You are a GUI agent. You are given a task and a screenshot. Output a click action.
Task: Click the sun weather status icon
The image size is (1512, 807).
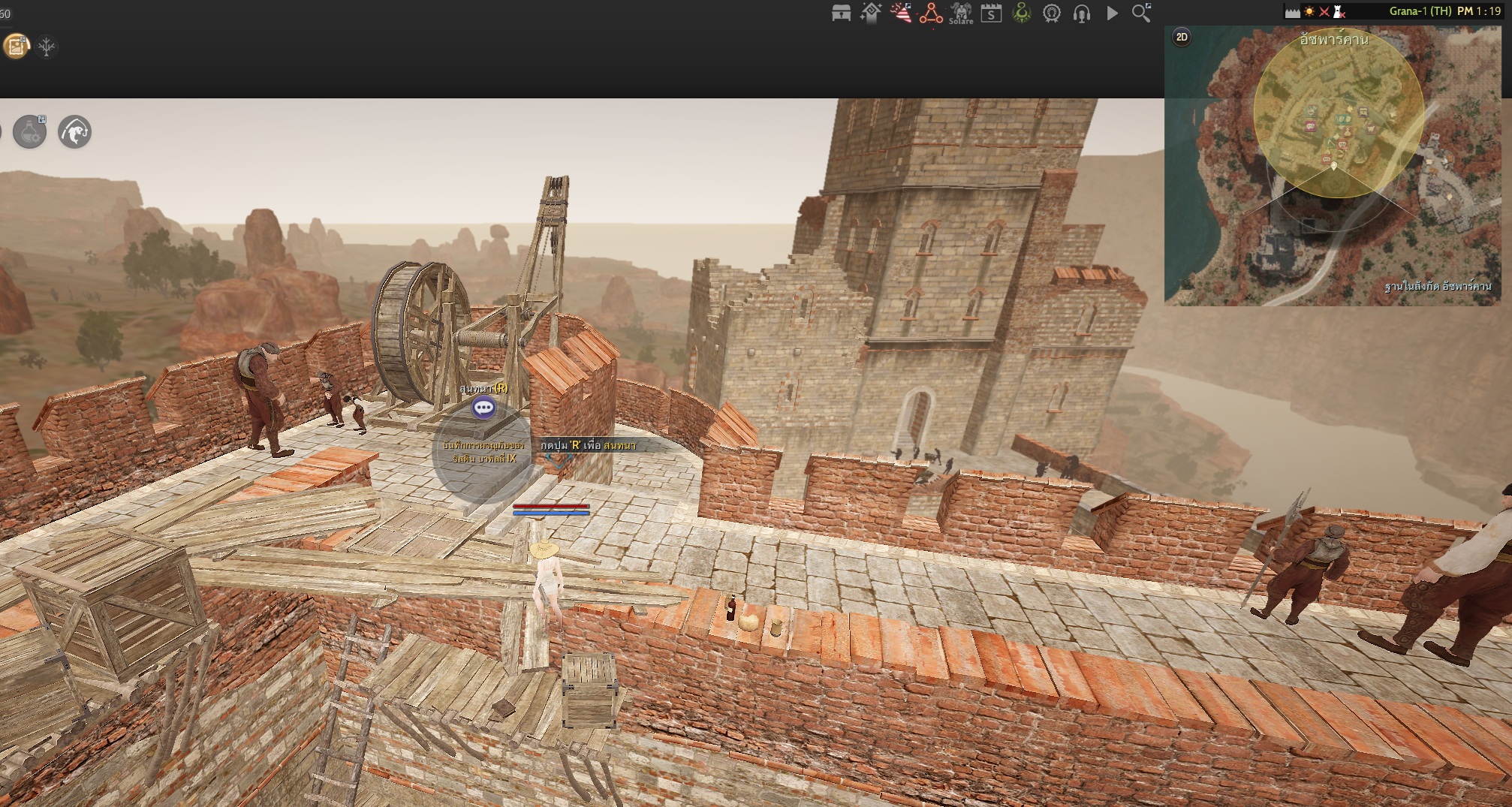(1309, 11)
